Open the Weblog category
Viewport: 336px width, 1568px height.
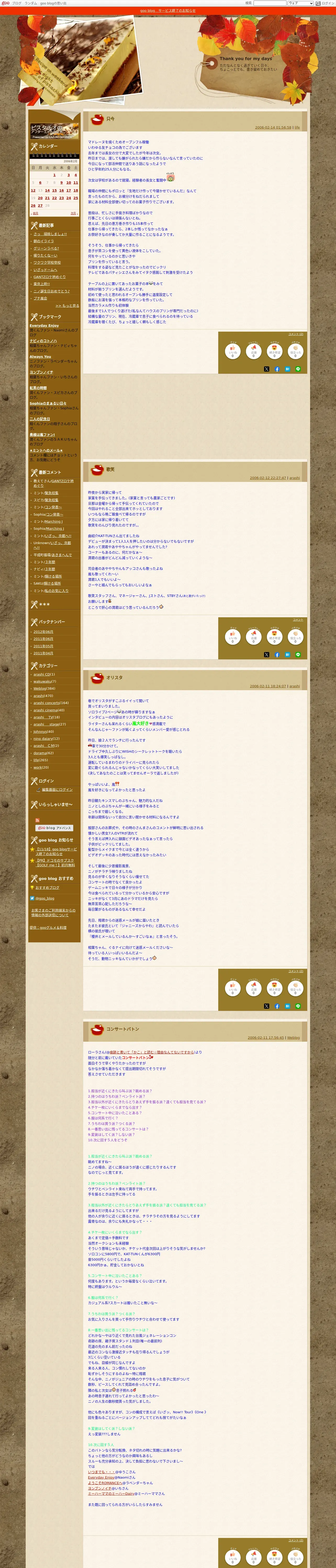(x=40, y=688)
